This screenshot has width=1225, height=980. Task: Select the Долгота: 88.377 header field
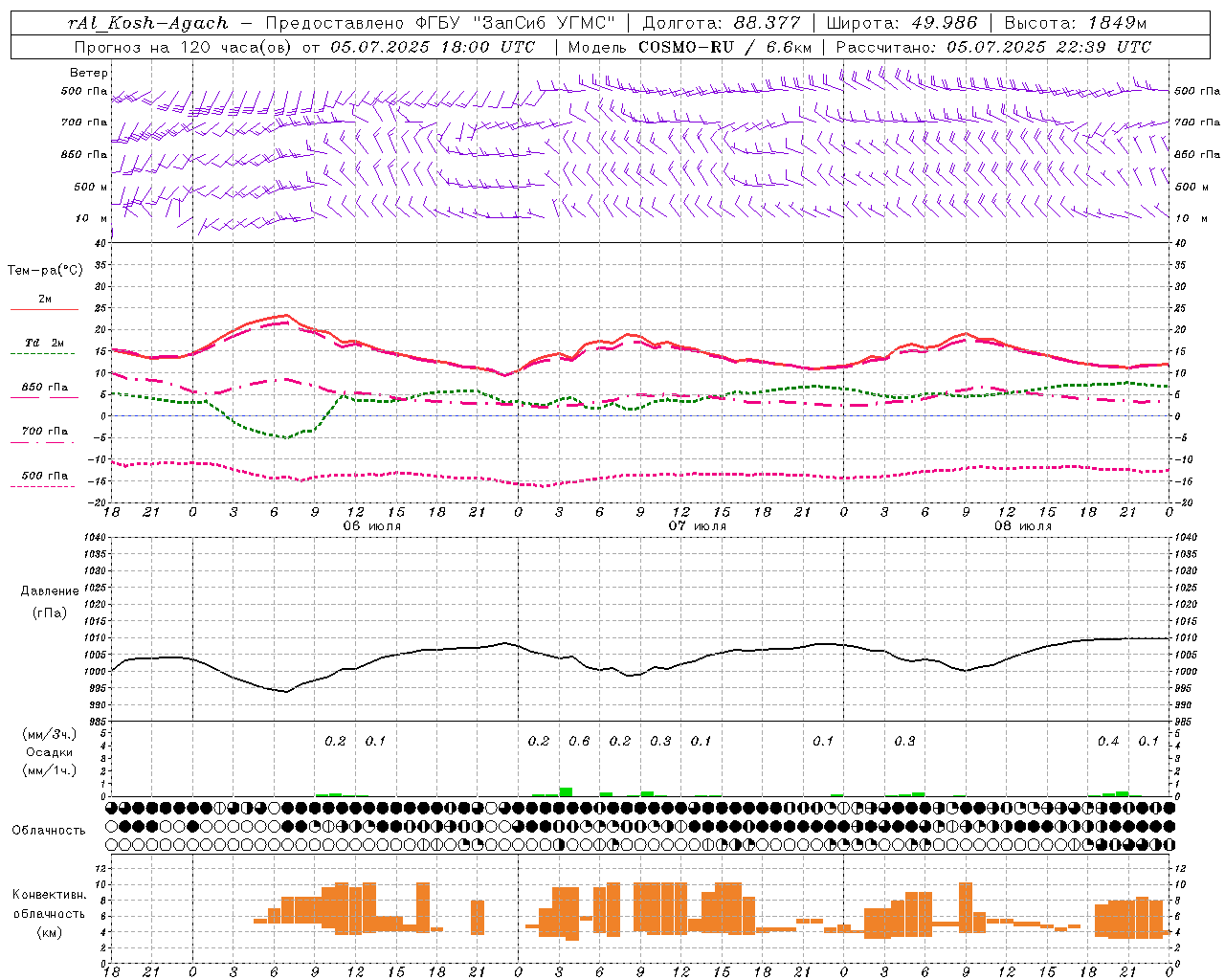tap(722, 23)
